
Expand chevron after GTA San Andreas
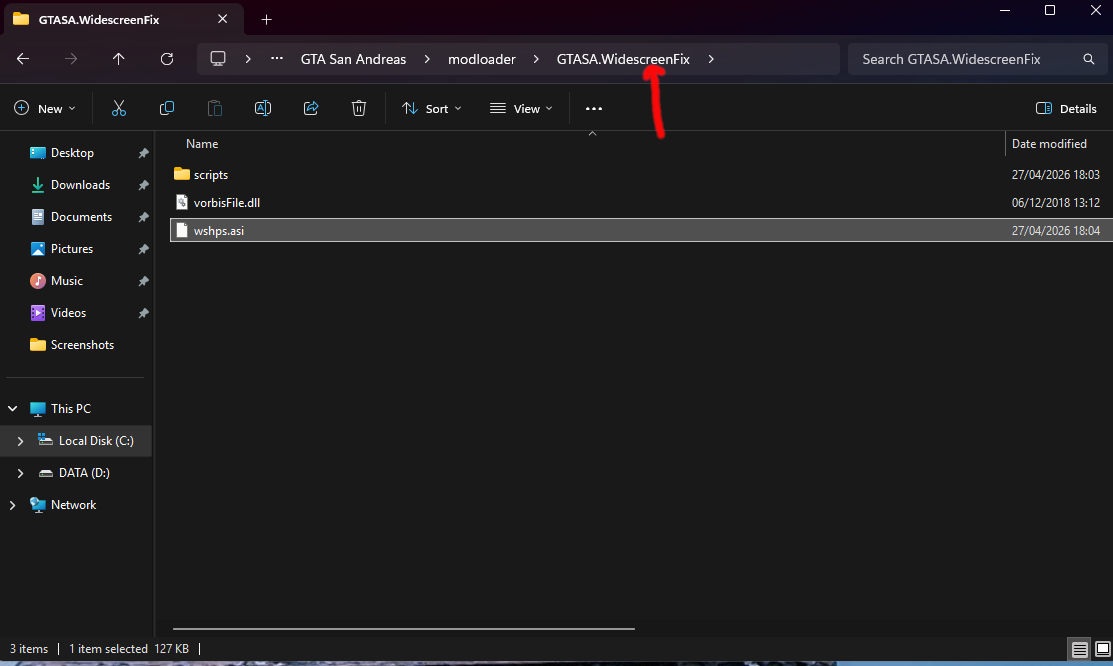pos(427,59)
